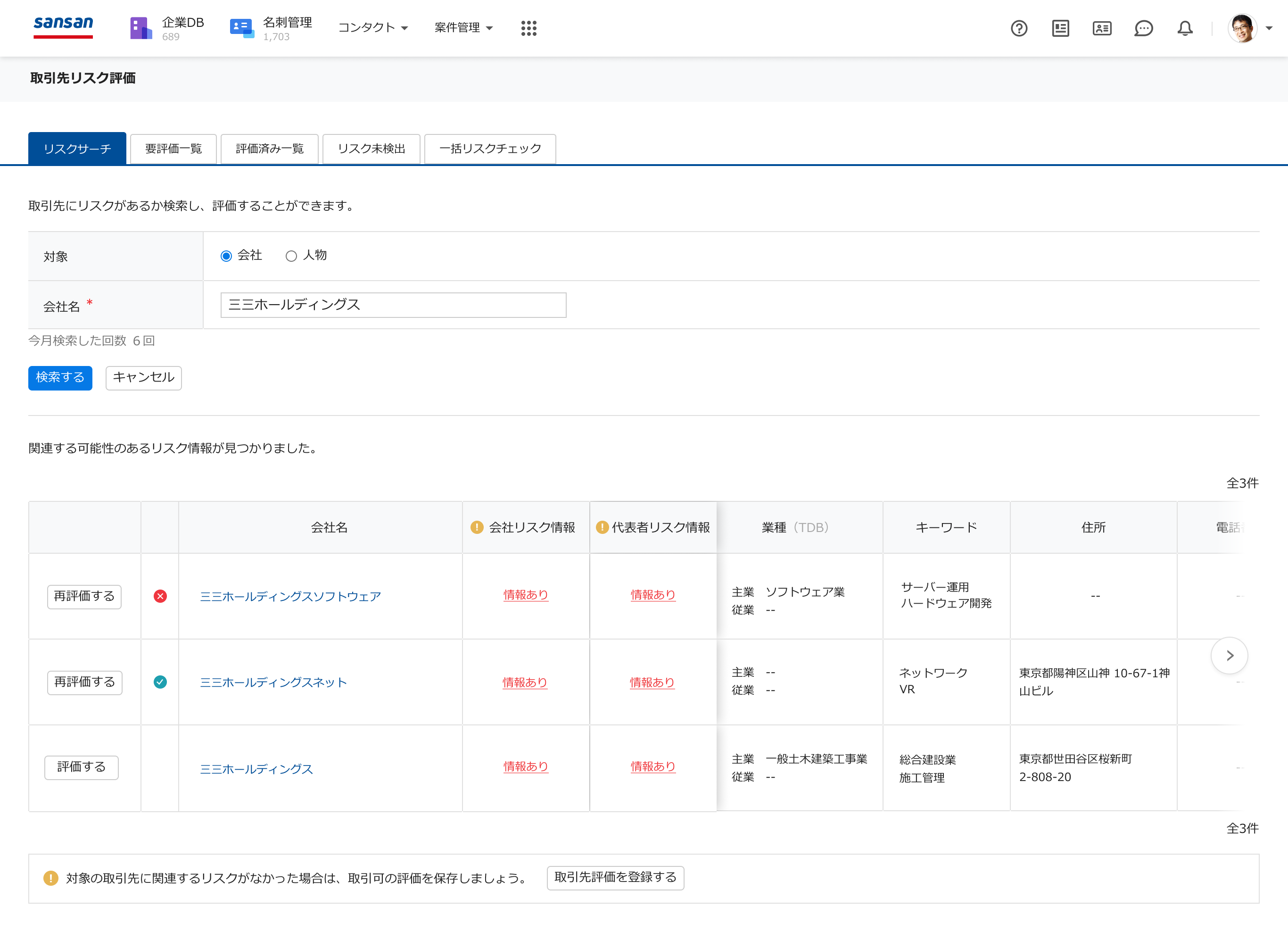Click the 企業DB building icon
The height and width of the screenshot is (948, 1288).
click(x=140, y=28)
